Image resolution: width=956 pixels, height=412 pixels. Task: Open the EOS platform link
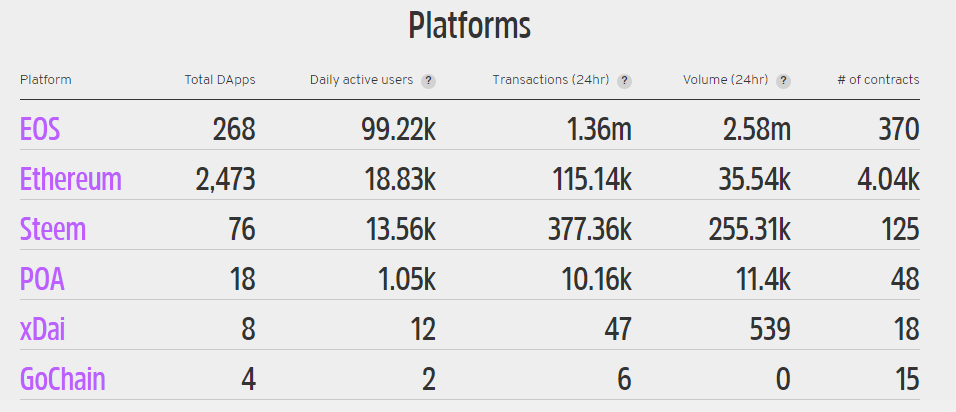40,129
